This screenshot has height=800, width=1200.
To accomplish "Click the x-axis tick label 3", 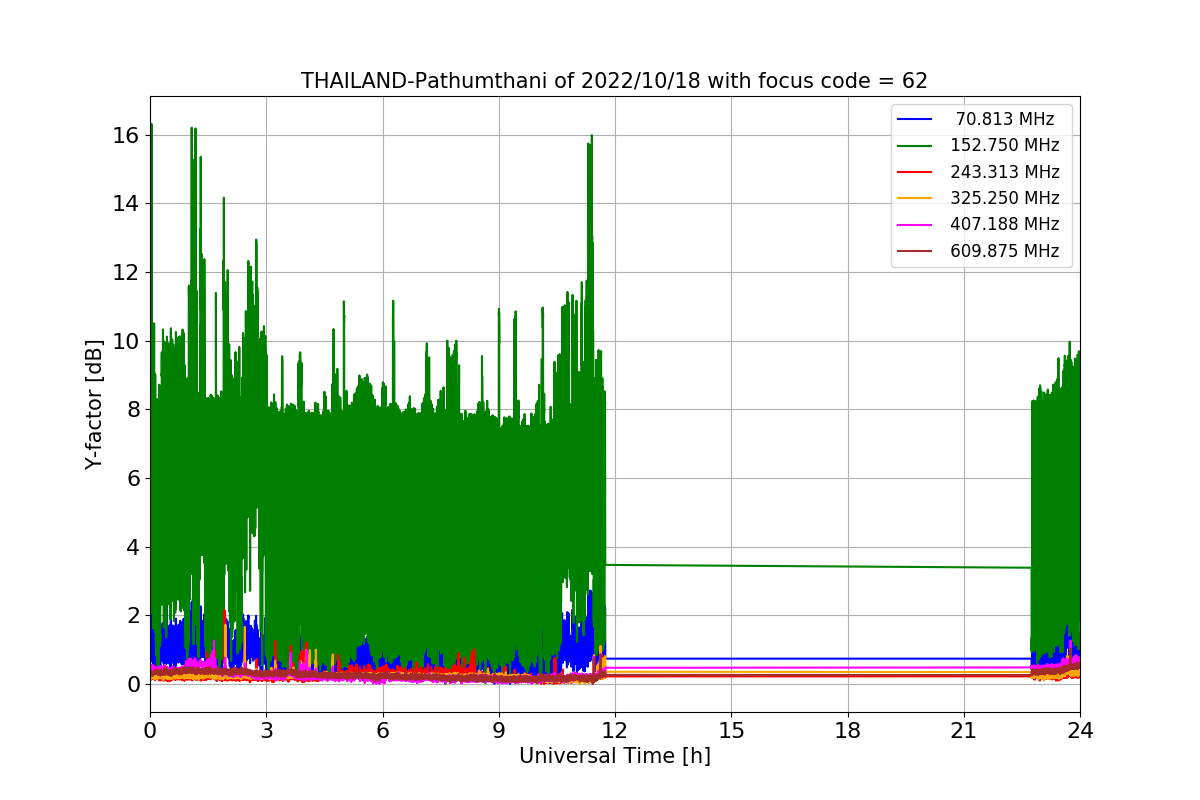I will click(266, 730).
